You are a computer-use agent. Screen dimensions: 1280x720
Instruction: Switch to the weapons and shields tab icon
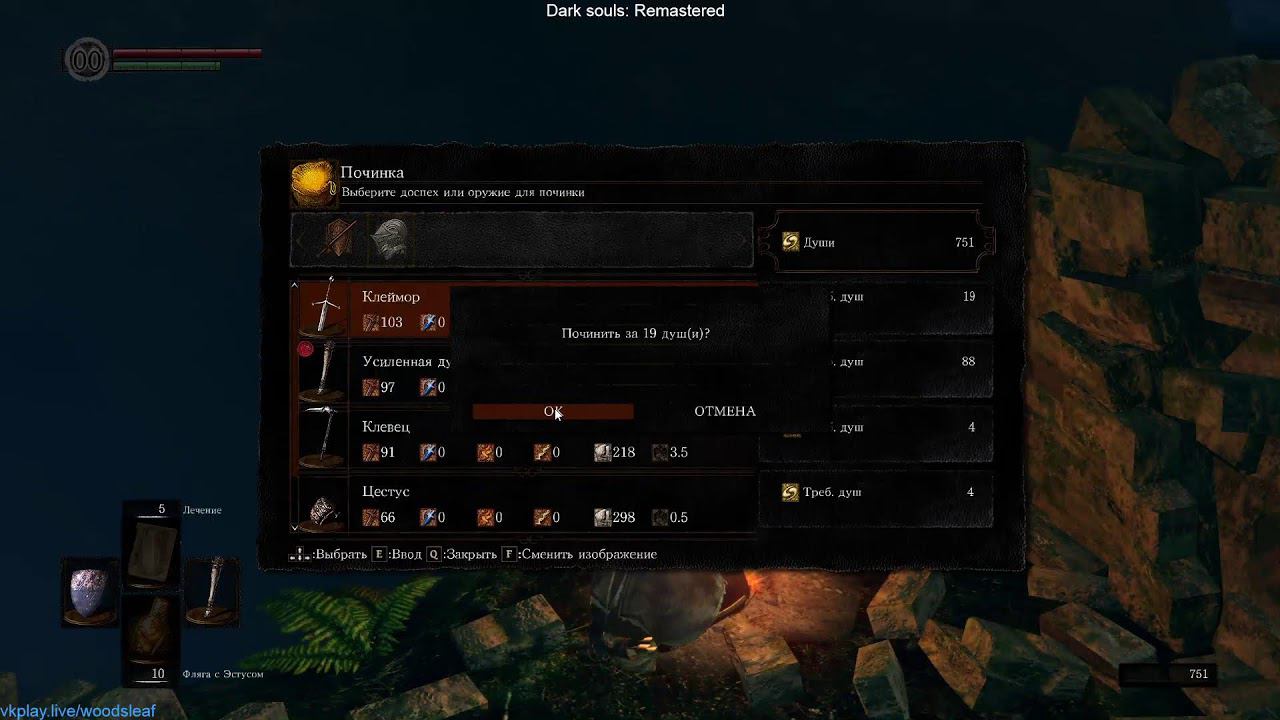pos(339,240)
